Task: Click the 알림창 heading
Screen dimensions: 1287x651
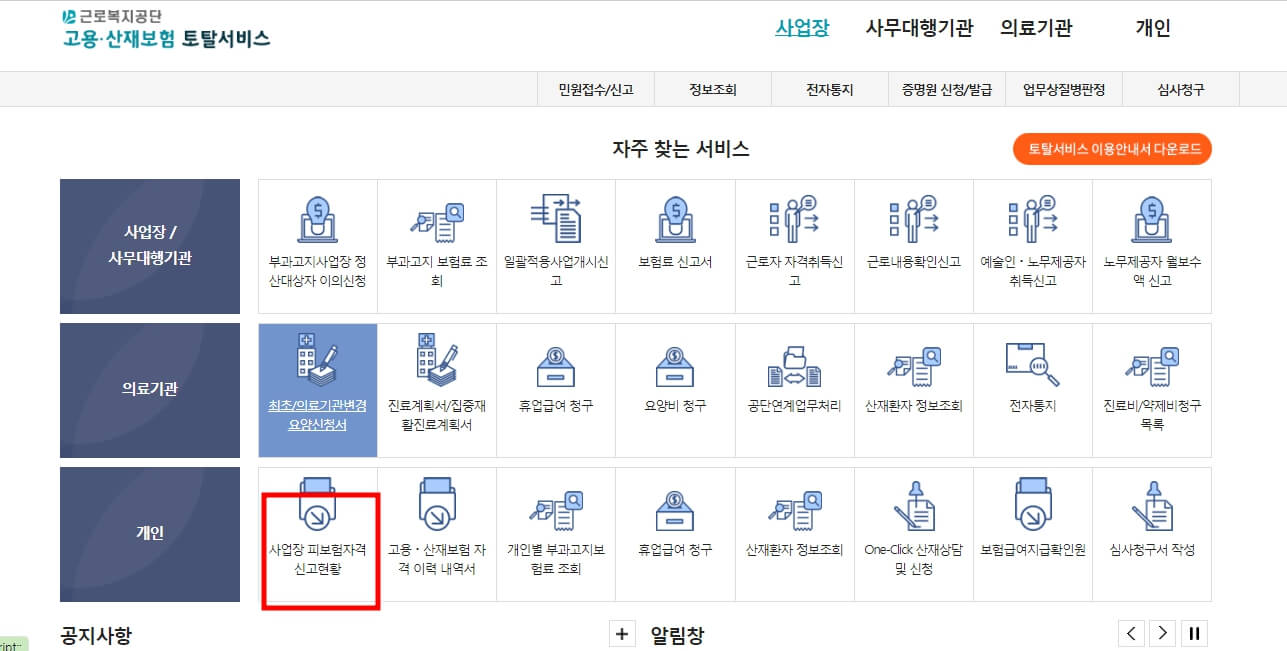Action: 677,636
